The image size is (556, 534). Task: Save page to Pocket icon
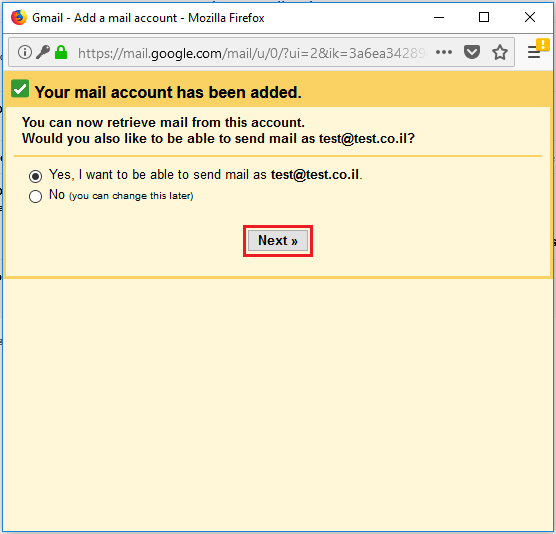pos(472,52)
